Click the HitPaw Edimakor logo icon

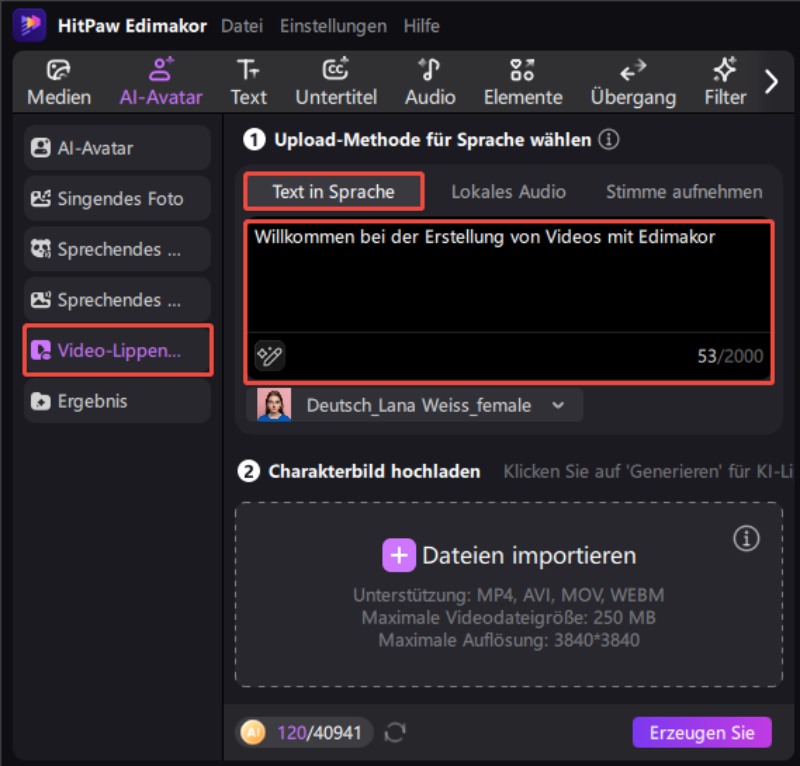click(30, 24)
